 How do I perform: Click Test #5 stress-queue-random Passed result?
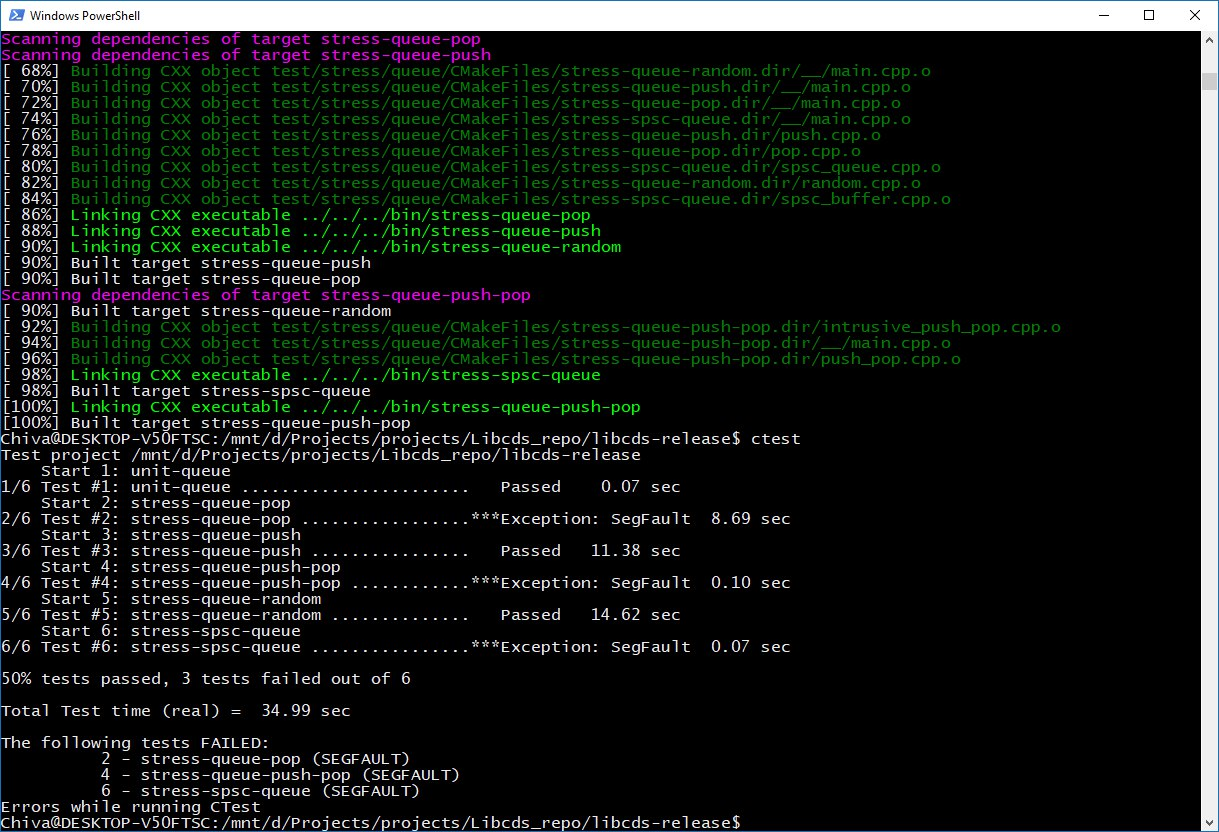click(341, 615)
